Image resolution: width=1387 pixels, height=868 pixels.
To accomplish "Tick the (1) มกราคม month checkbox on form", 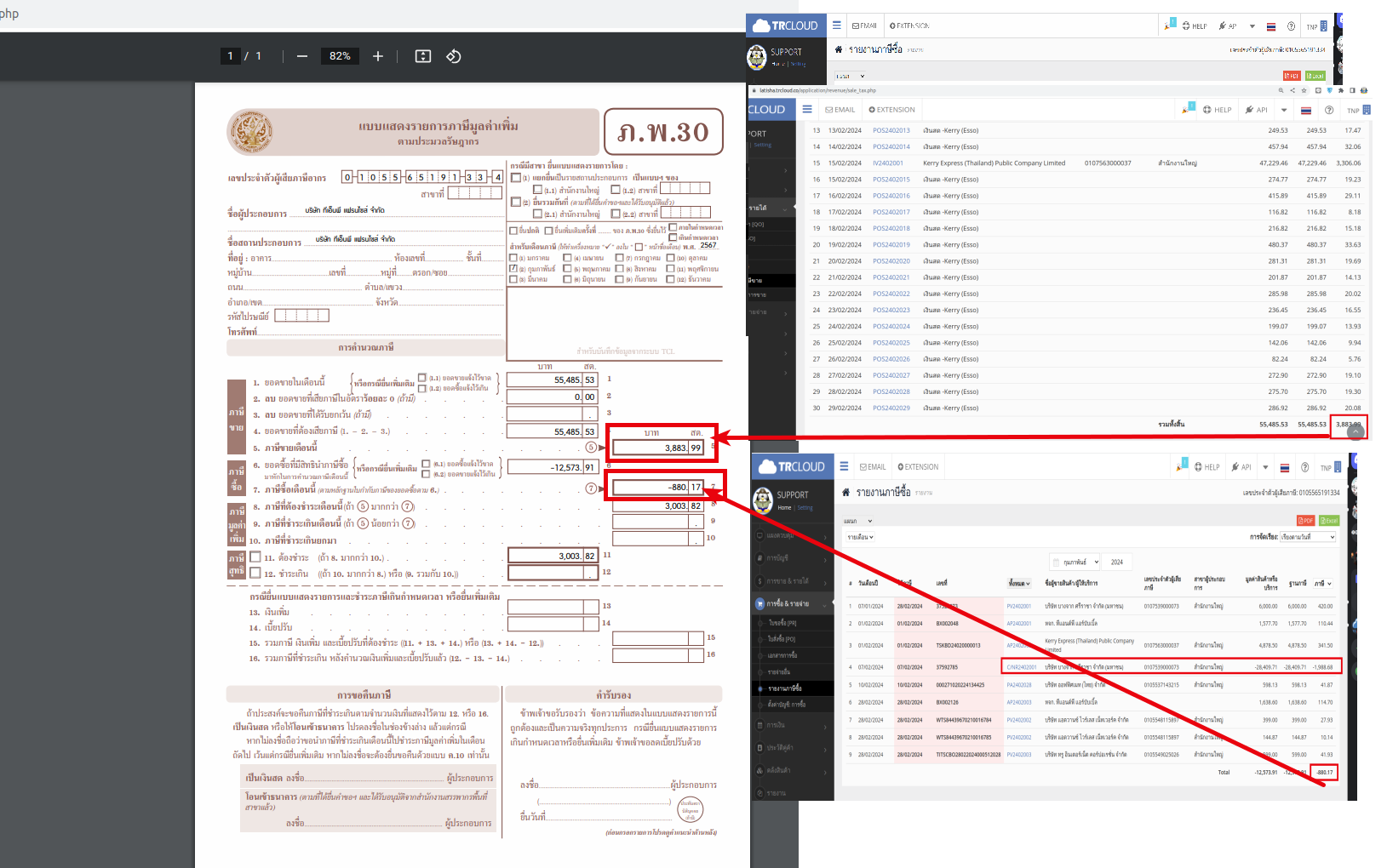I will (x=513, y=257).
